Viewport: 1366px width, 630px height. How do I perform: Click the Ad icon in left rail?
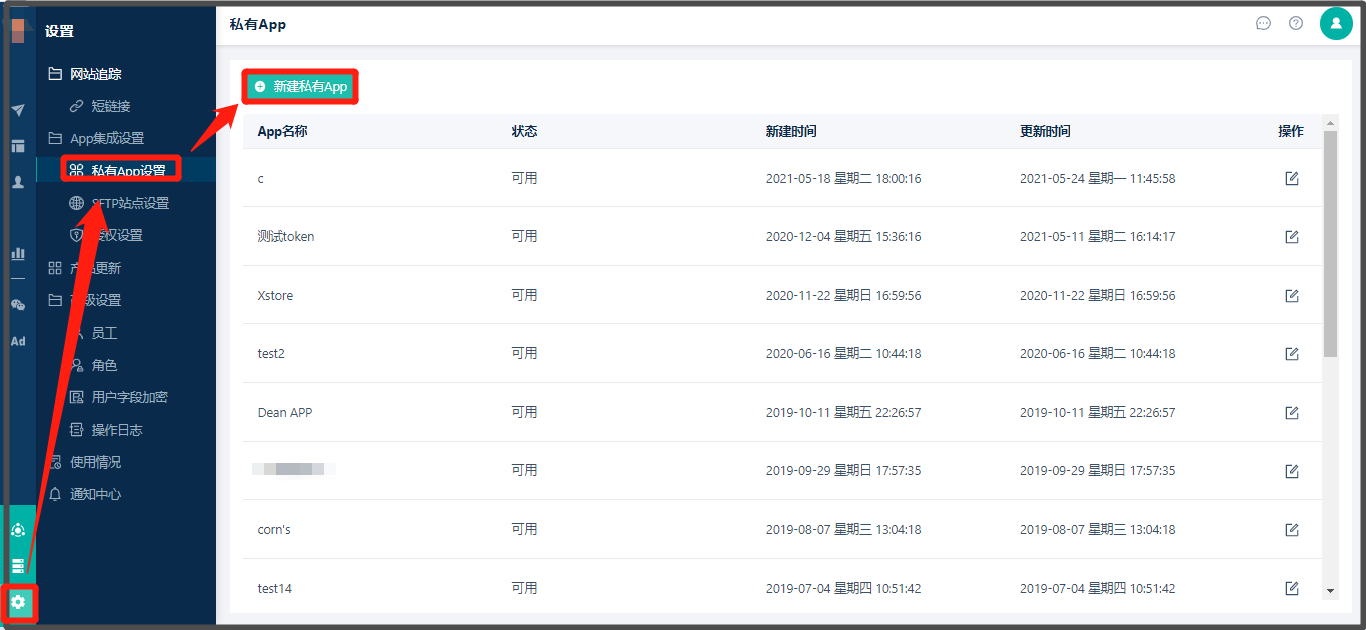coord(18,341)
